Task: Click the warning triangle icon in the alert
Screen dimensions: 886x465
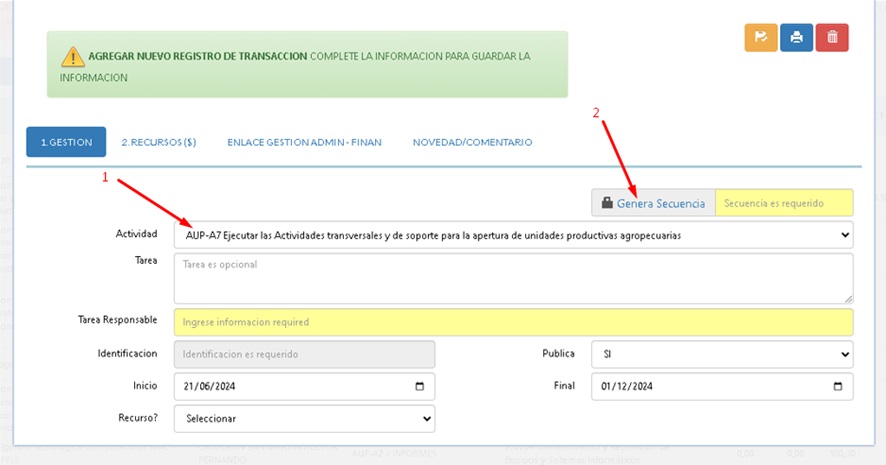Action: 73,57
